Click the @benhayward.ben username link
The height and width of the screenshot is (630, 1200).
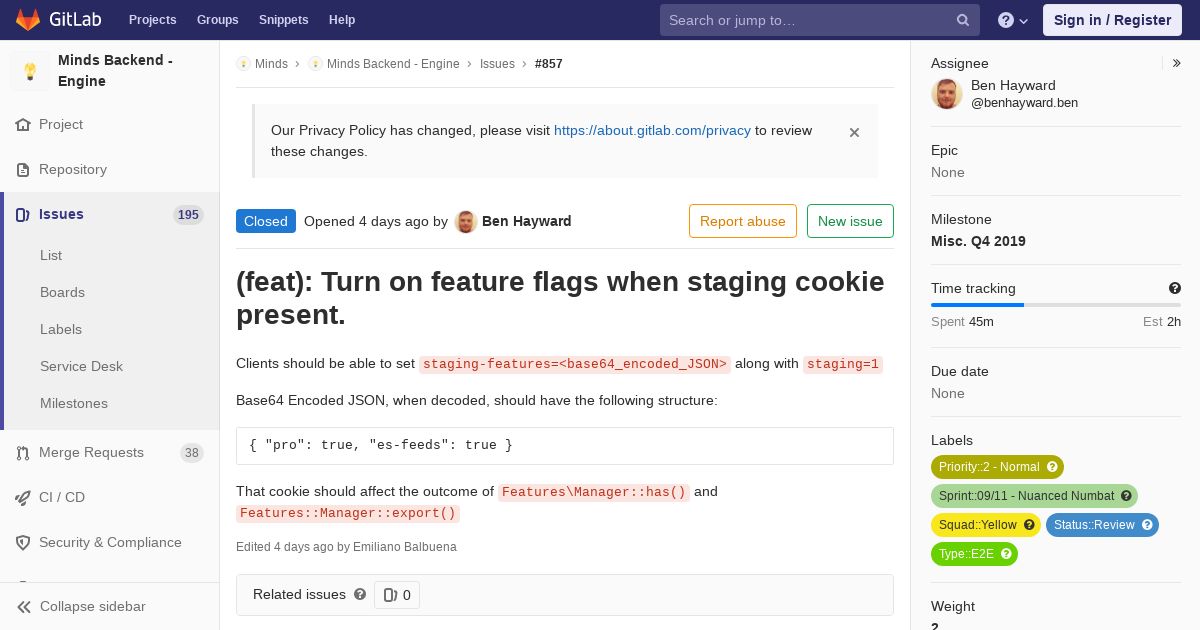click(x=1024, y=102)
